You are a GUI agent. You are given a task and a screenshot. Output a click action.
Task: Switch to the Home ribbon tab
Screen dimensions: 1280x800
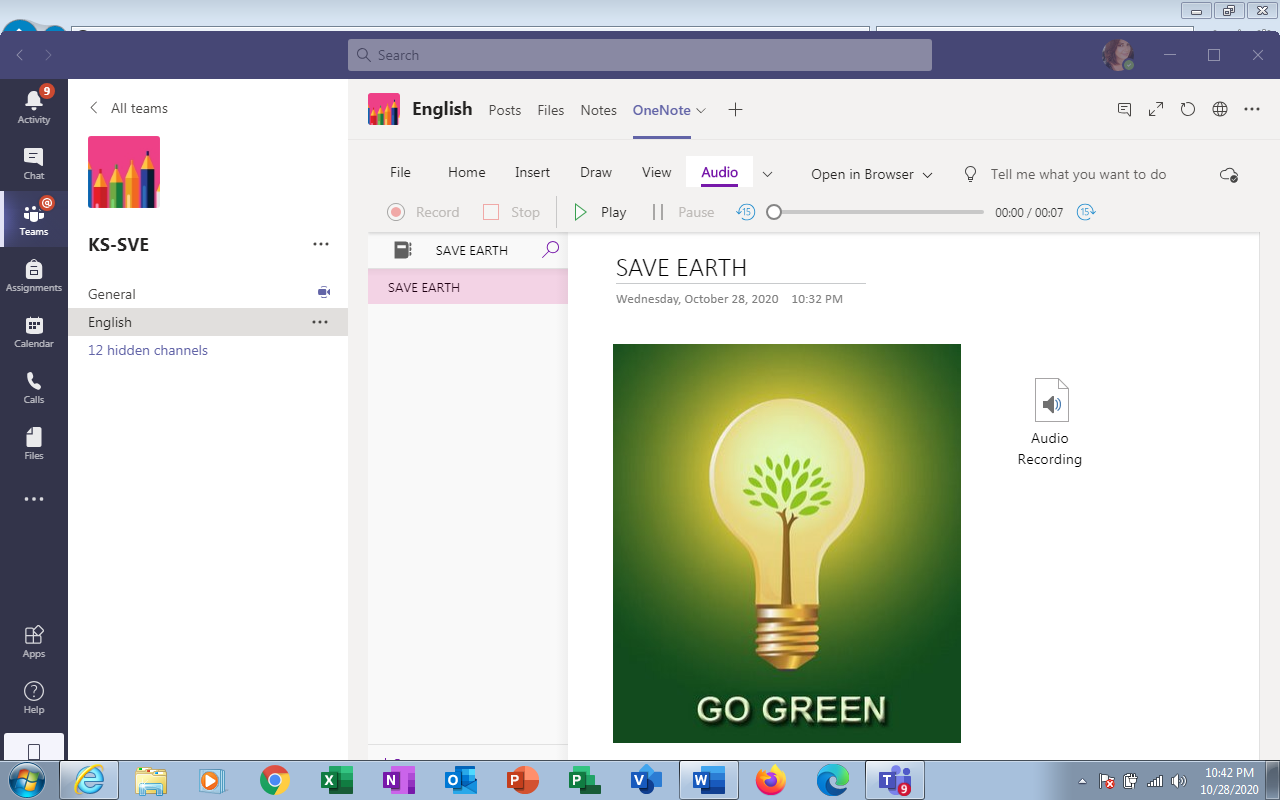[x=466, y=172]
